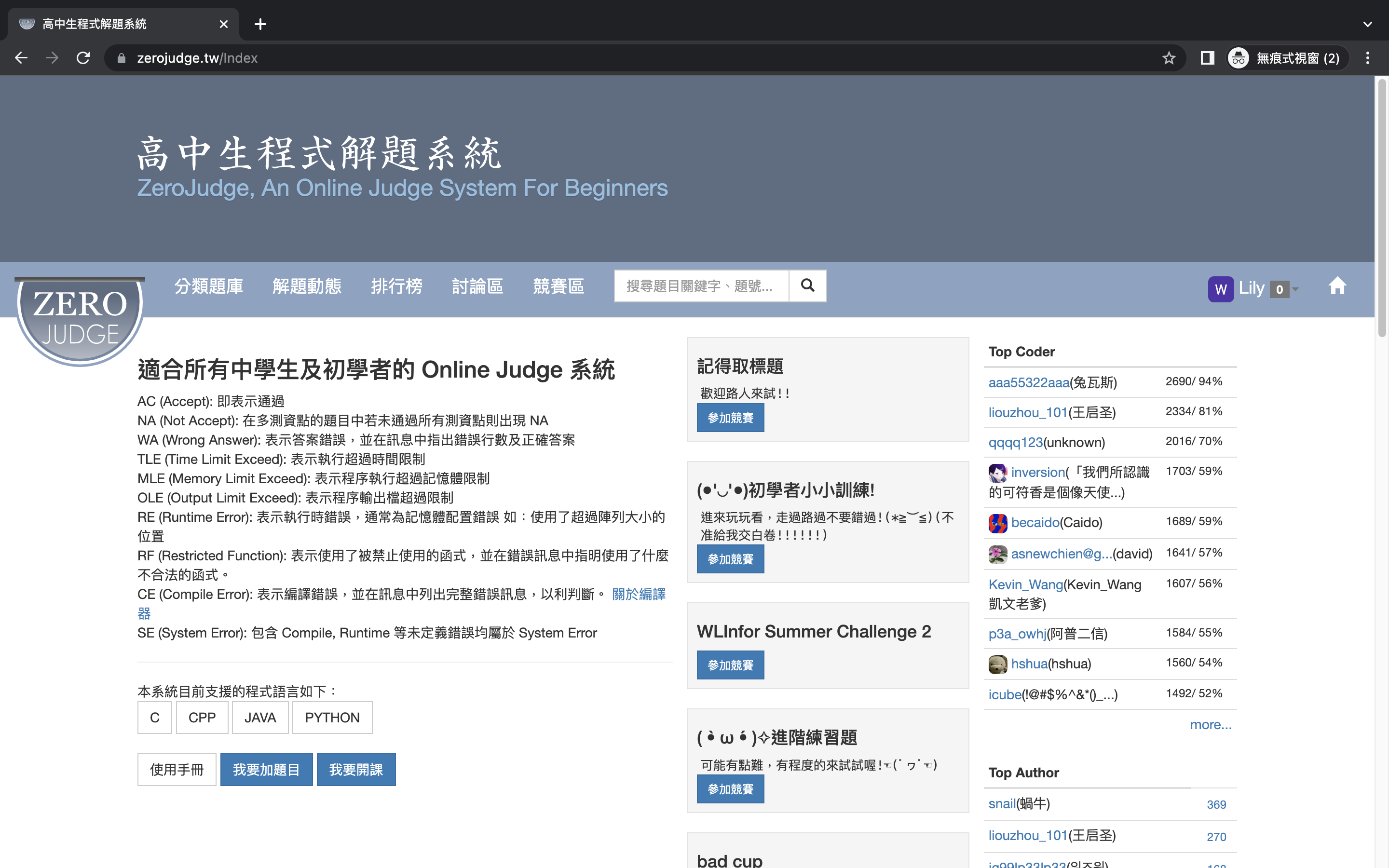Click the ZeroJudge English subtitle
Viewport: 1389px width, 868px height.
tap(402, 188)
